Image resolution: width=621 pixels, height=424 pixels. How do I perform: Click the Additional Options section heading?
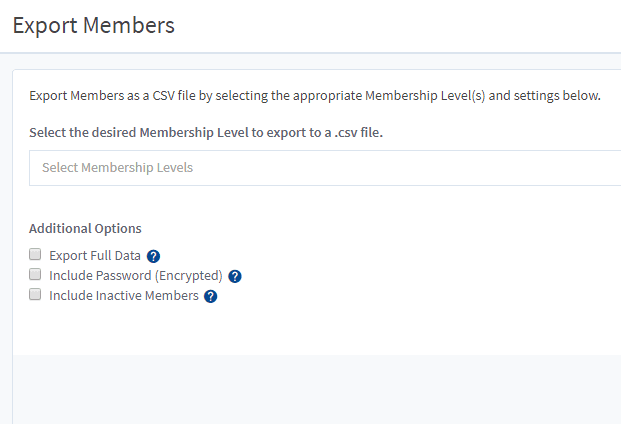(85, 229)
